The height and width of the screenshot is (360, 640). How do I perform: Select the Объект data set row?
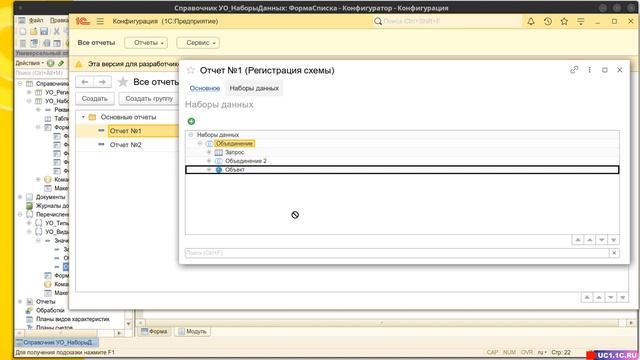coord(402,169)
